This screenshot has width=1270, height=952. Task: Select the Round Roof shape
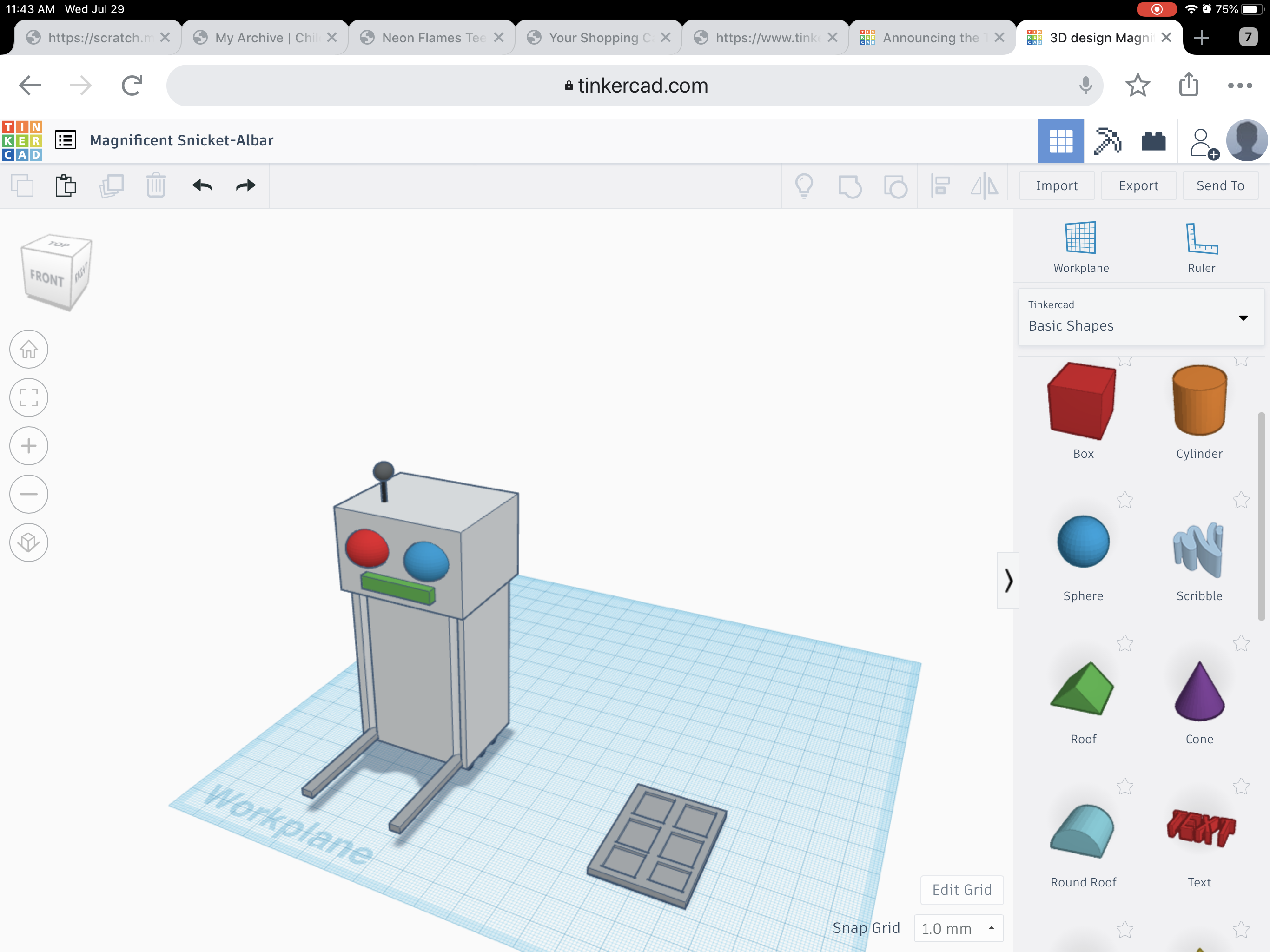[x=1082, y=831]
